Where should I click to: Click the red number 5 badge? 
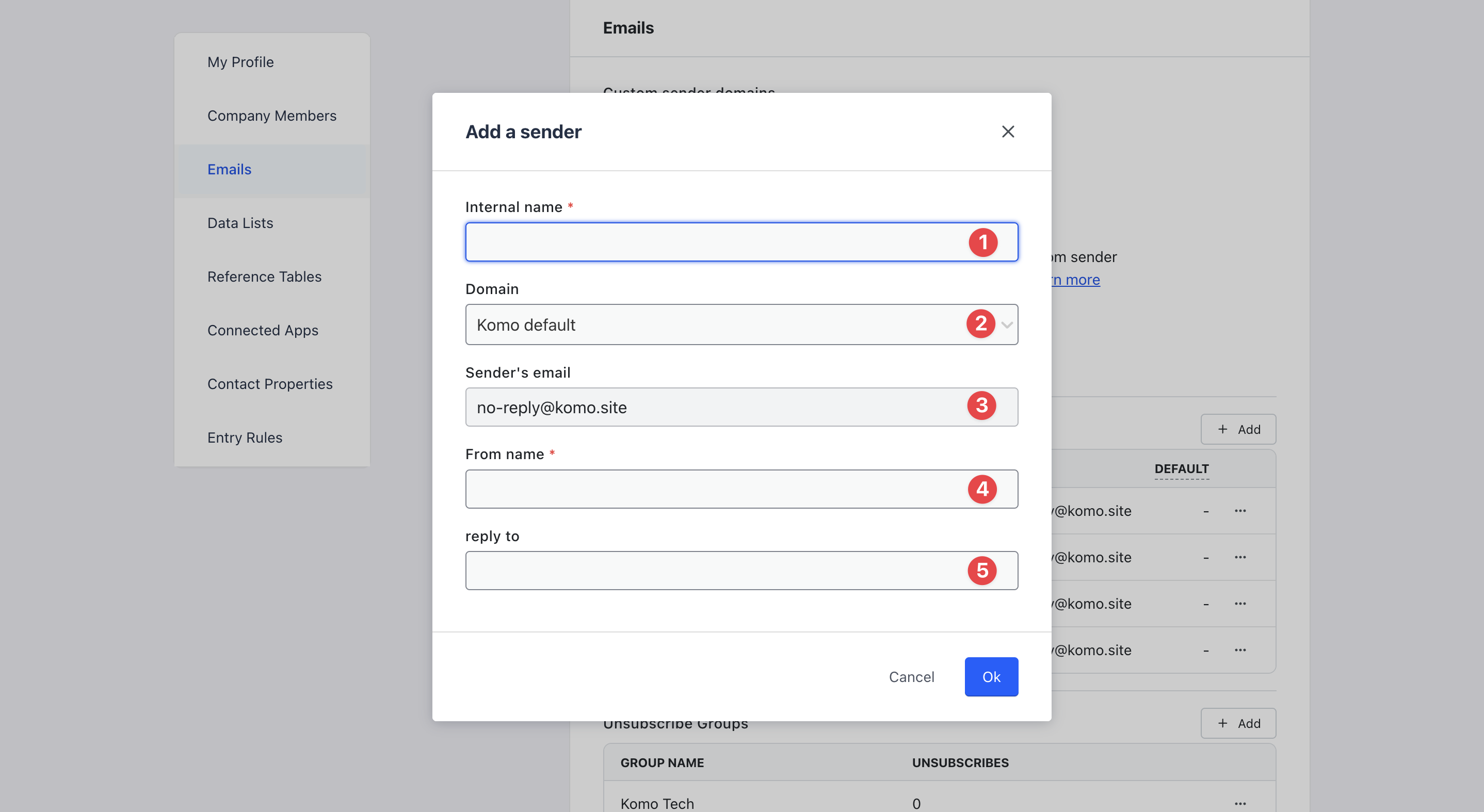pos(982,571)
